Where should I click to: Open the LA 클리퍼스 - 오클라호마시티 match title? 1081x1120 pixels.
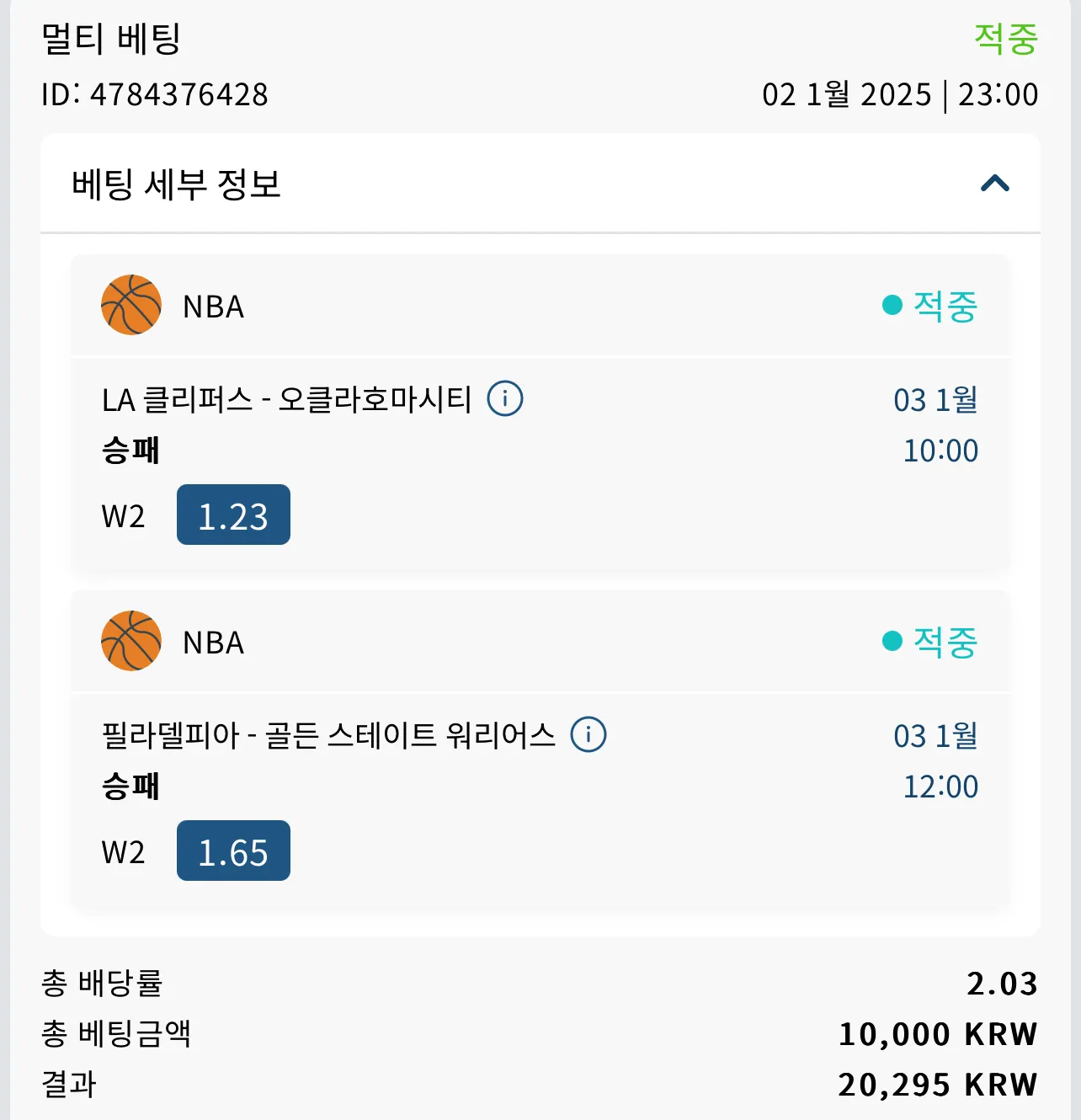pyautogui.click(x=286, y=398)
